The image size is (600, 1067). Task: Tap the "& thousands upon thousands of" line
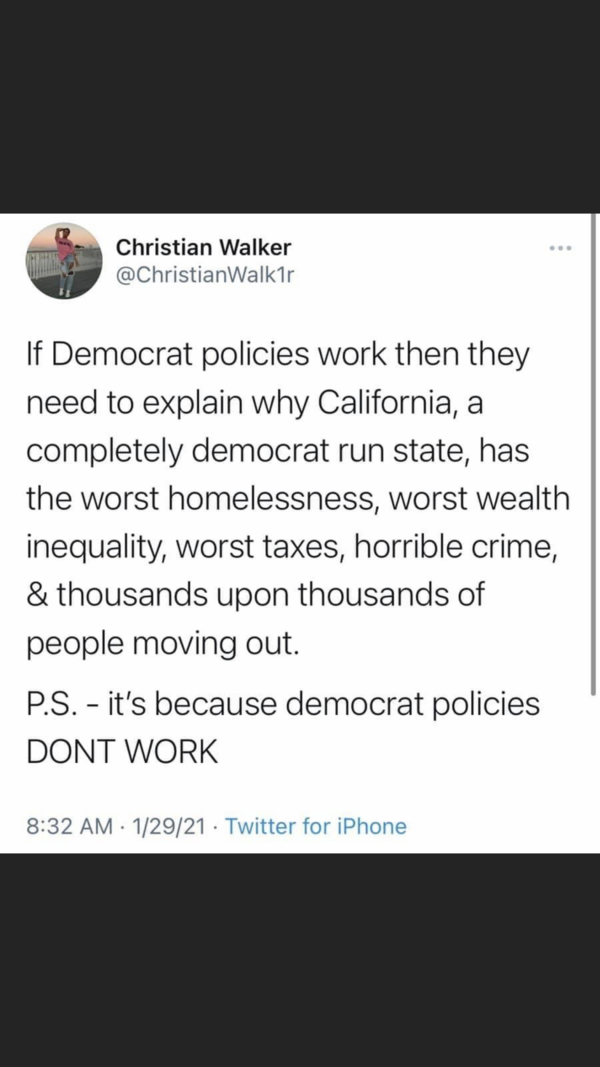click(255, 594)
